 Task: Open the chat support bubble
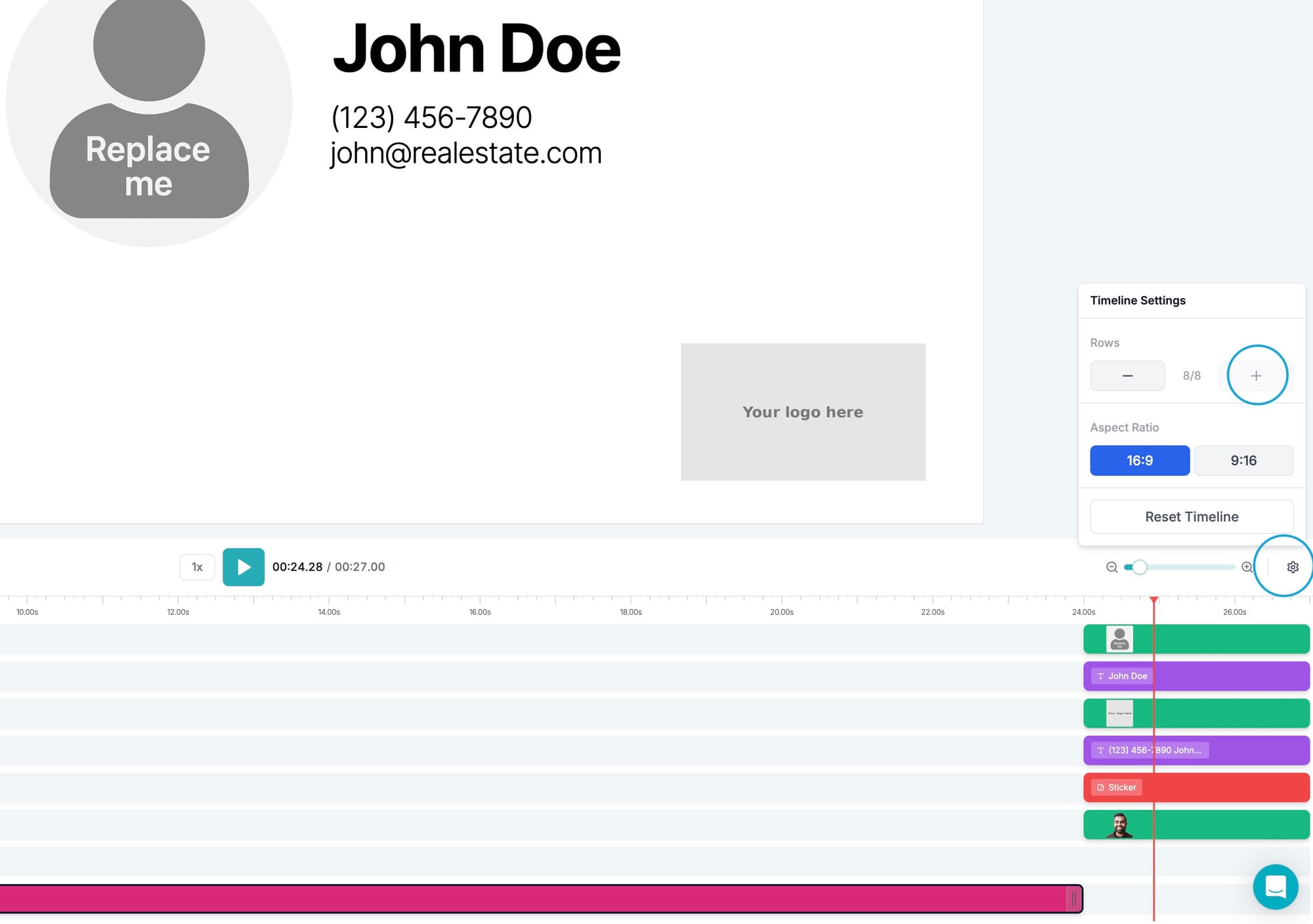coord(1275,887)
